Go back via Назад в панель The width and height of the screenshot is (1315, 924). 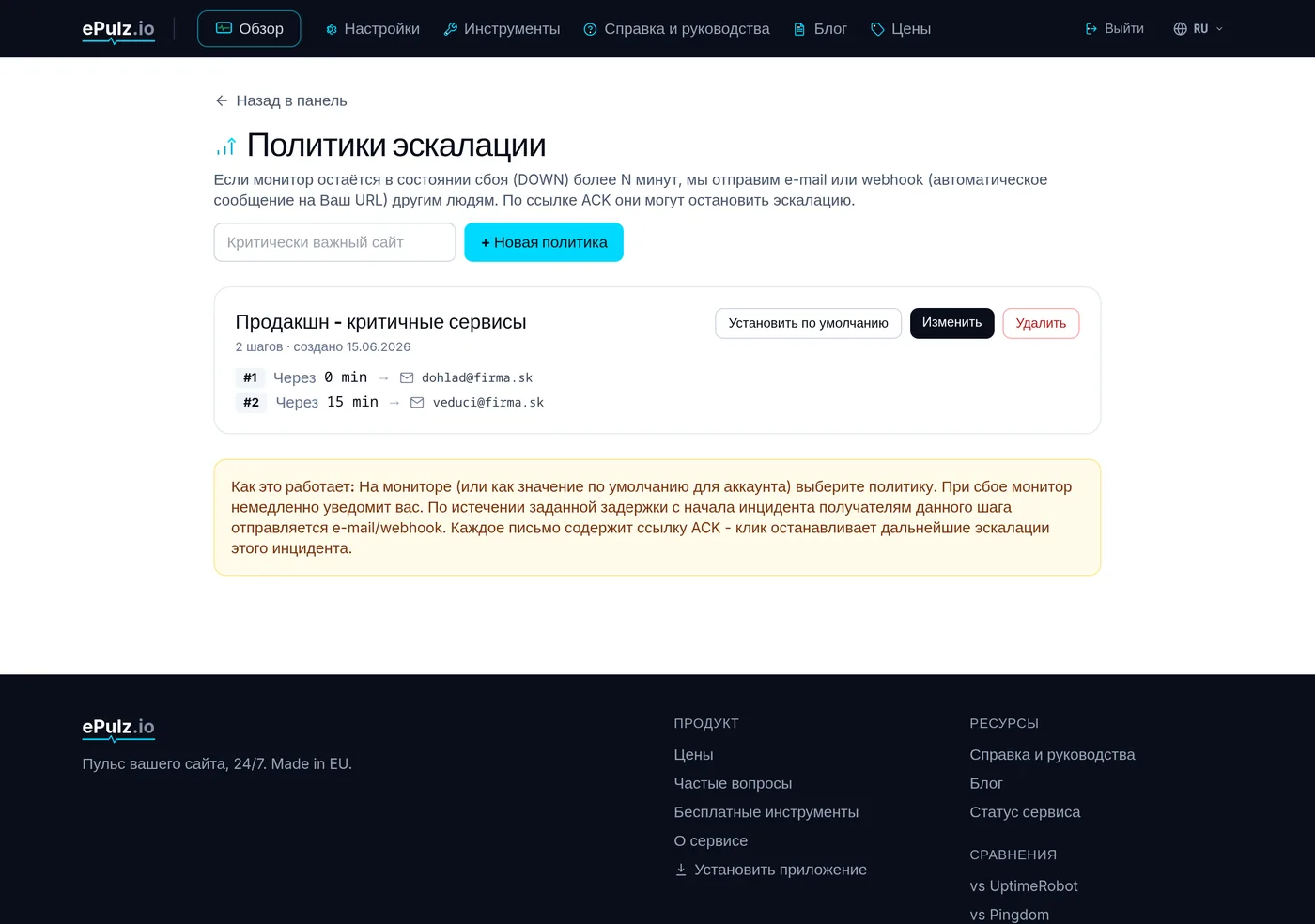point(281,100)
